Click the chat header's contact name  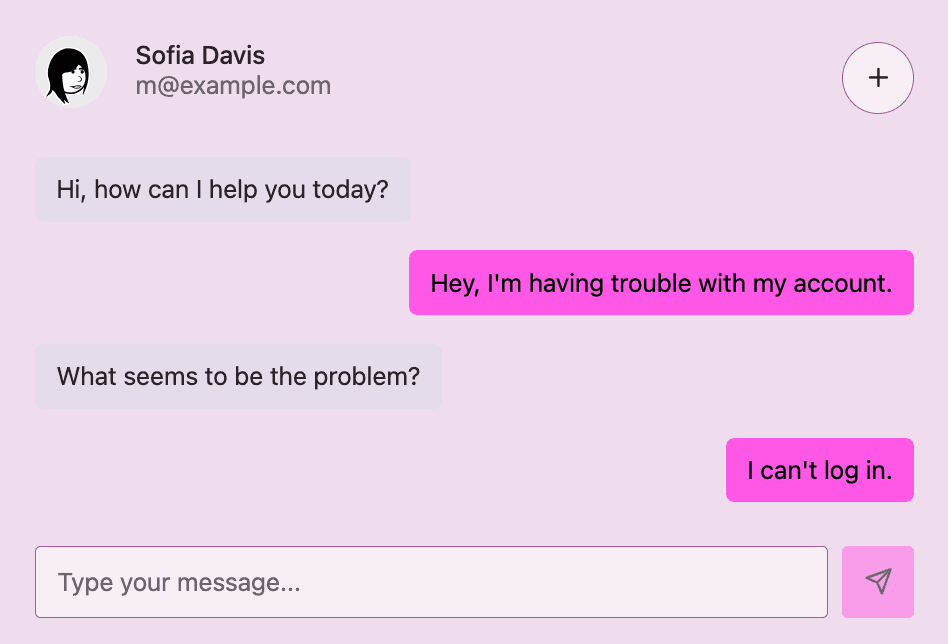click(200, 55)
